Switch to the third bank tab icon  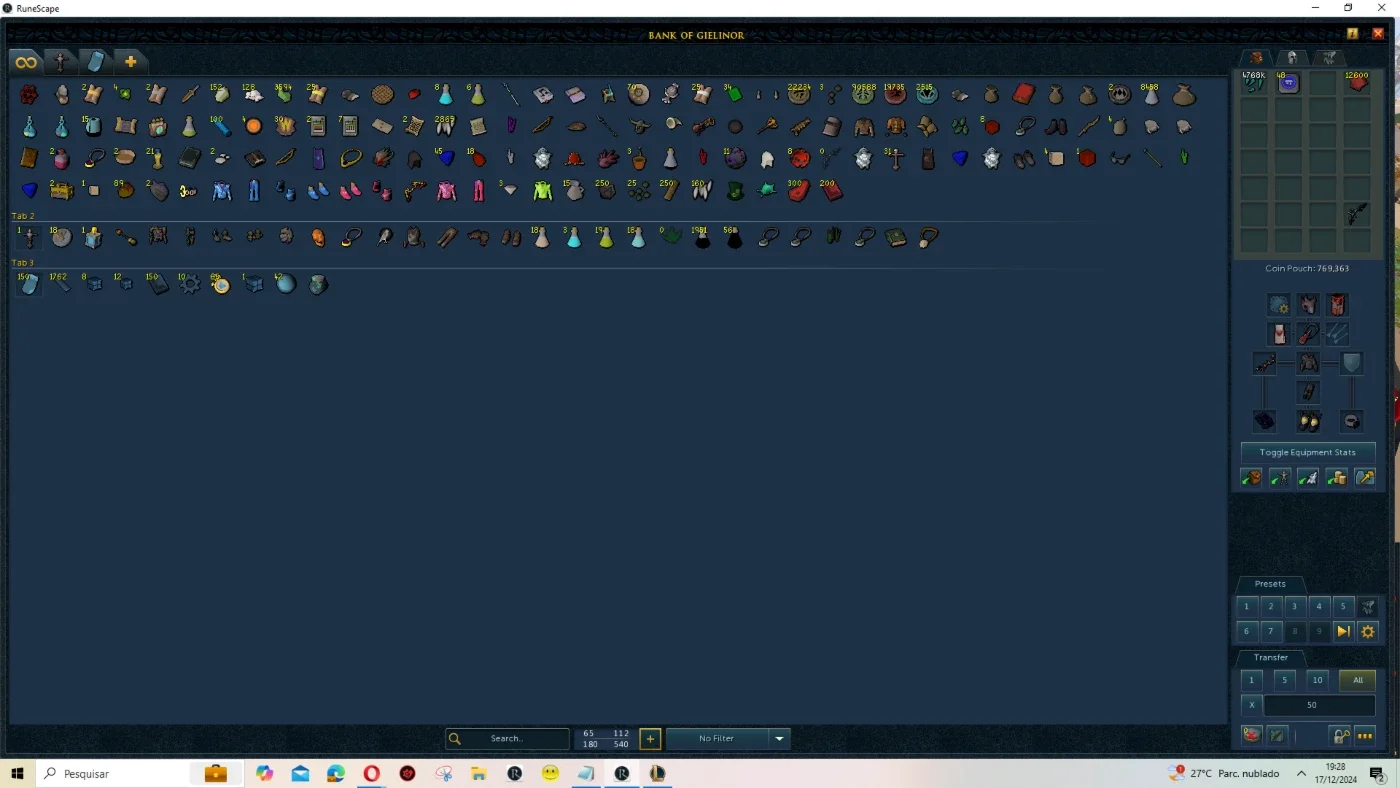[x=95, y=62]
